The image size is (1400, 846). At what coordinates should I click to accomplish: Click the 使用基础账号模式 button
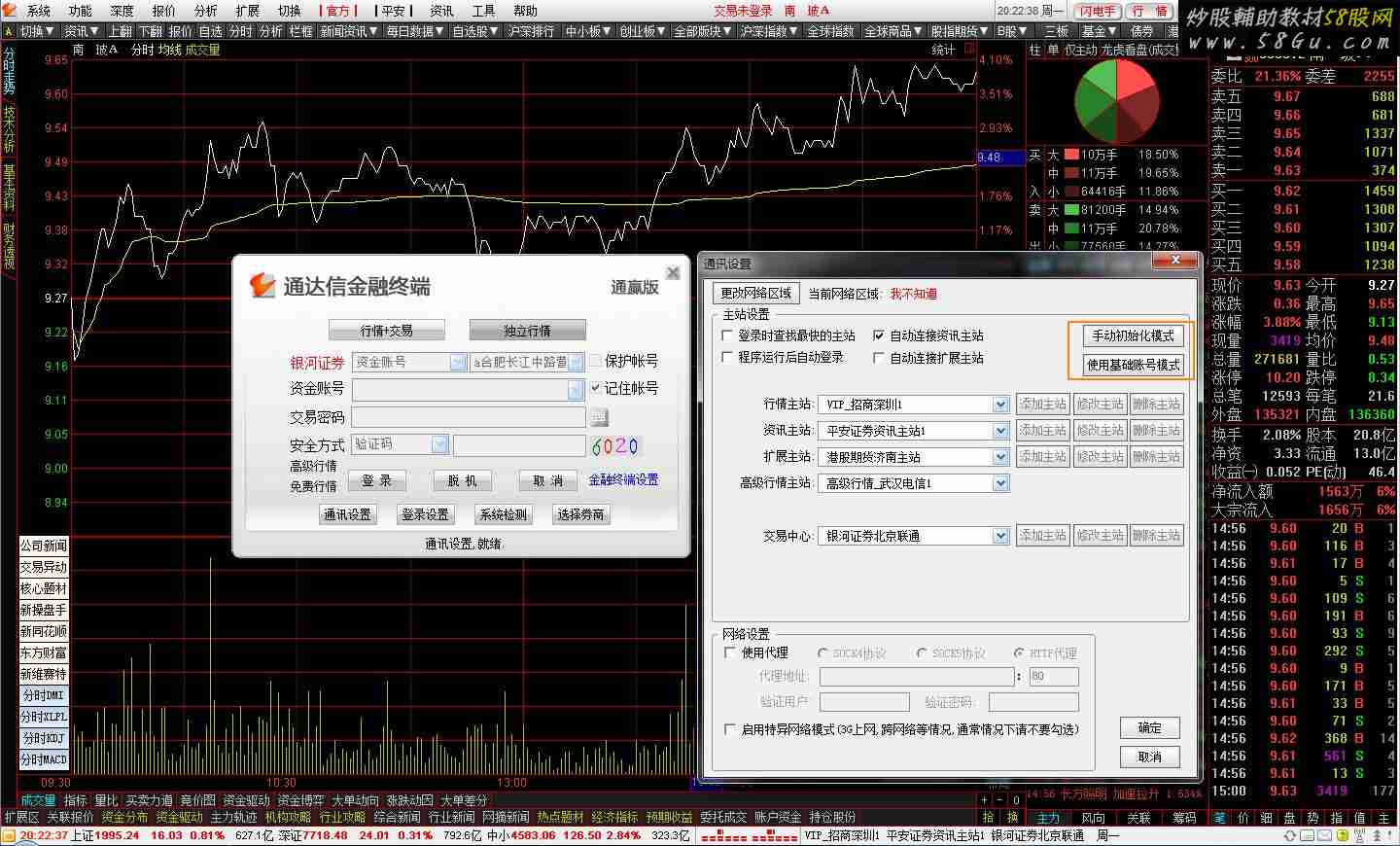tap(1133, 365)
